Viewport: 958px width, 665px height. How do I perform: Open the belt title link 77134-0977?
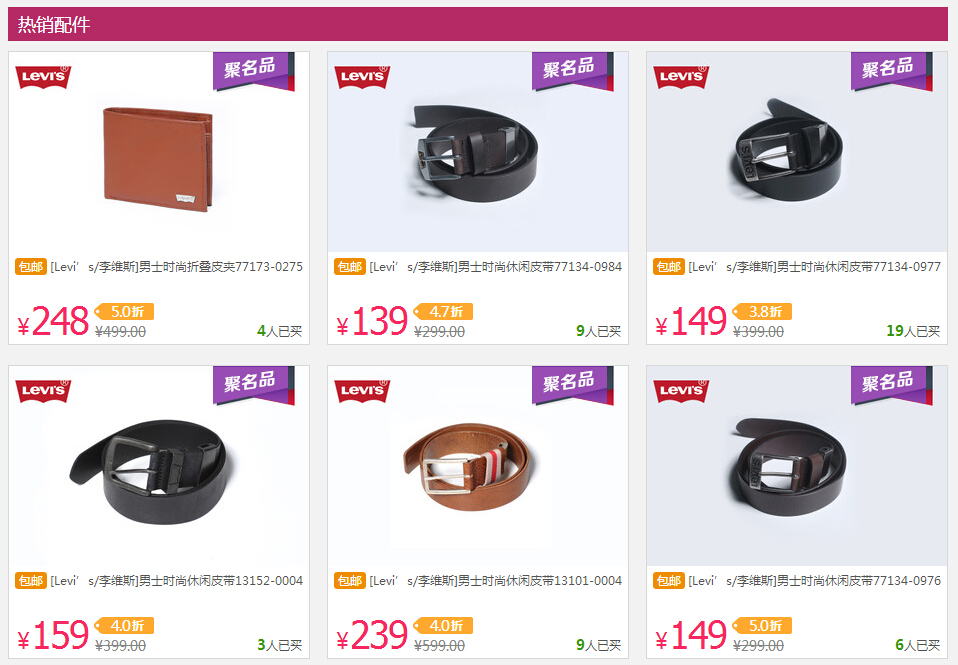[814, 266]
